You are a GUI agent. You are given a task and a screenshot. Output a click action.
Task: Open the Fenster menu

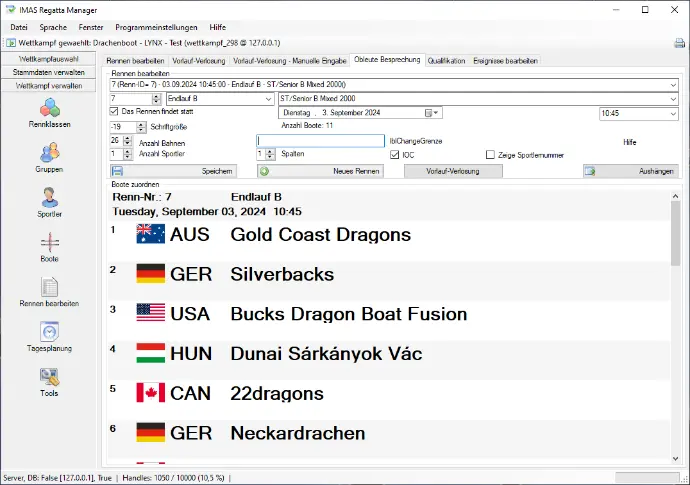91,27
